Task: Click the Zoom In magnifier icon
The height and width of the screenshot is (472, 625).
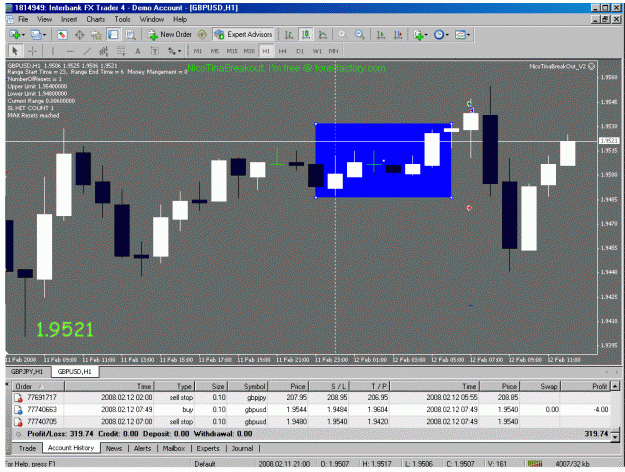Action: click(x=342, y=35)
